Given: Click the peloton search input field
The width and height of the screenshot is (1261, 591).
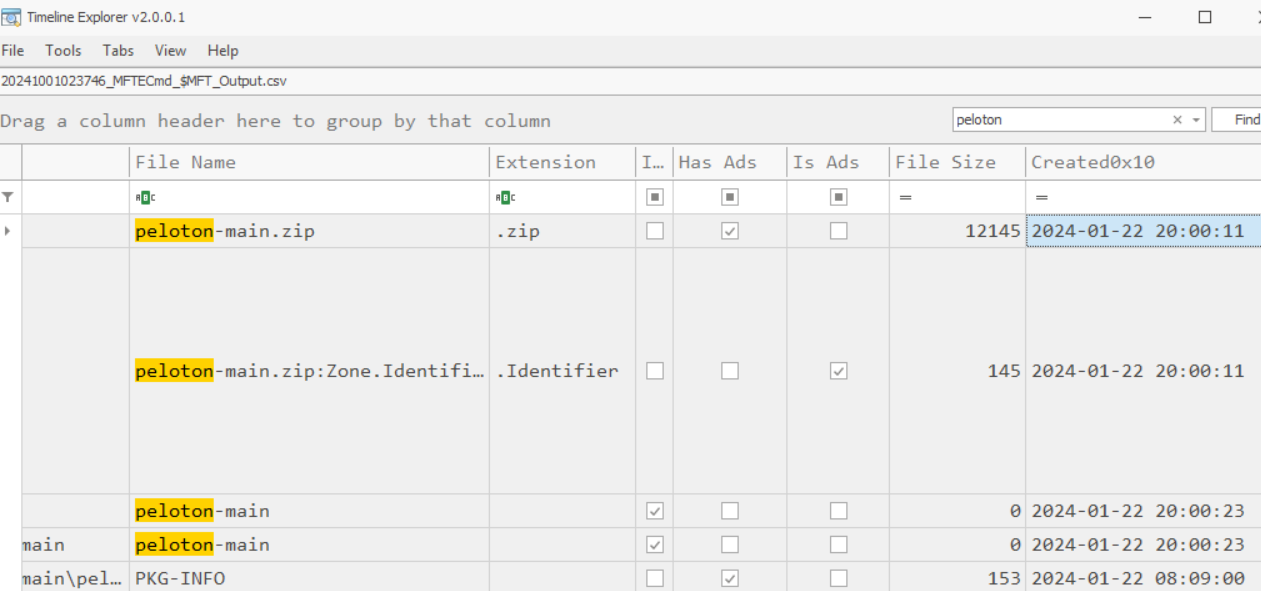Looking at the screenshot, I should (x=1060, y=120).
